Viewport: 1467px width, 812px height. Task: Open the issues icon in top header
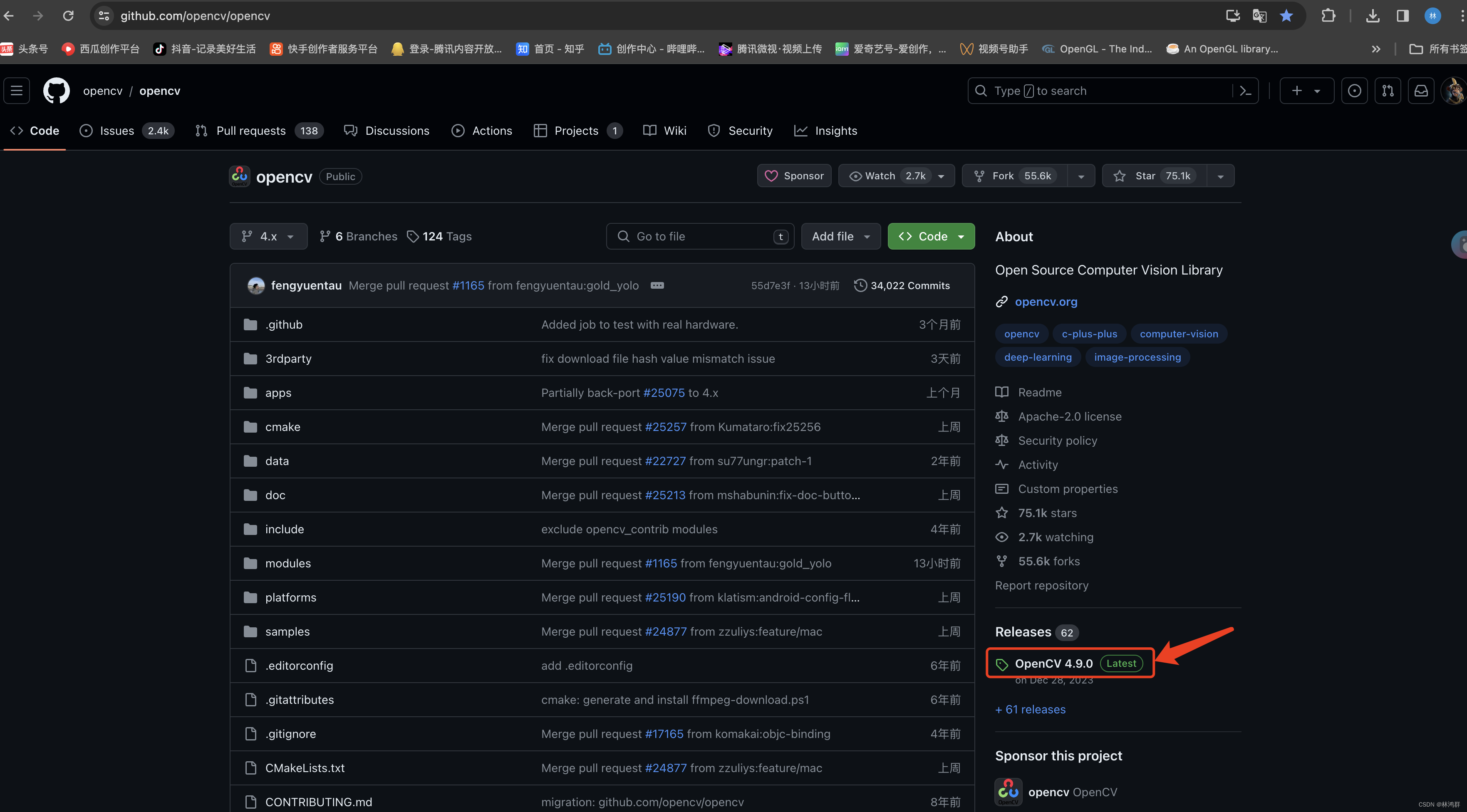[1354, 91]
